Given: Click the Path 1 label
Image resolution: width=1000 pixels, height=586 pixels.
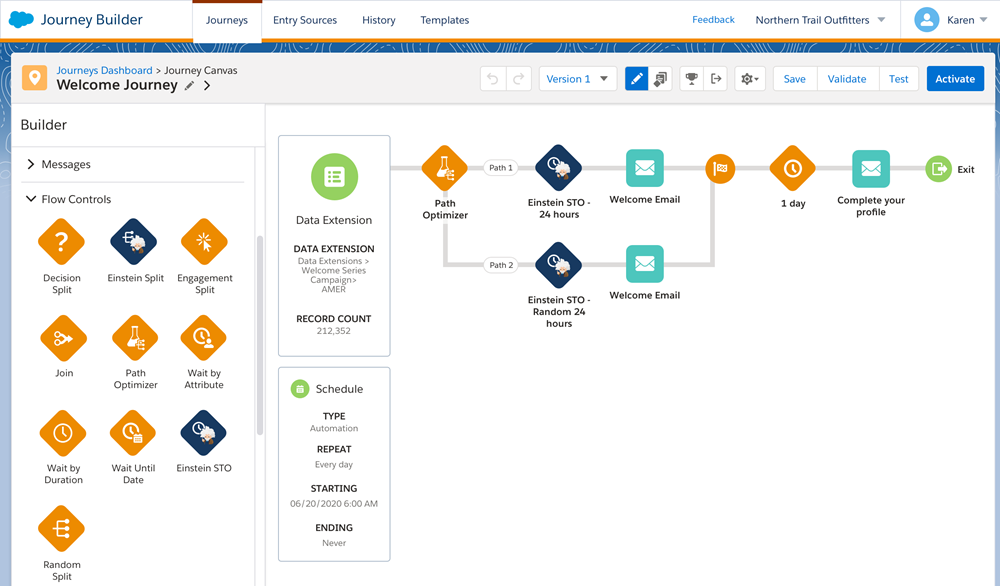Looking at the screenshot, I should [501, 168].
